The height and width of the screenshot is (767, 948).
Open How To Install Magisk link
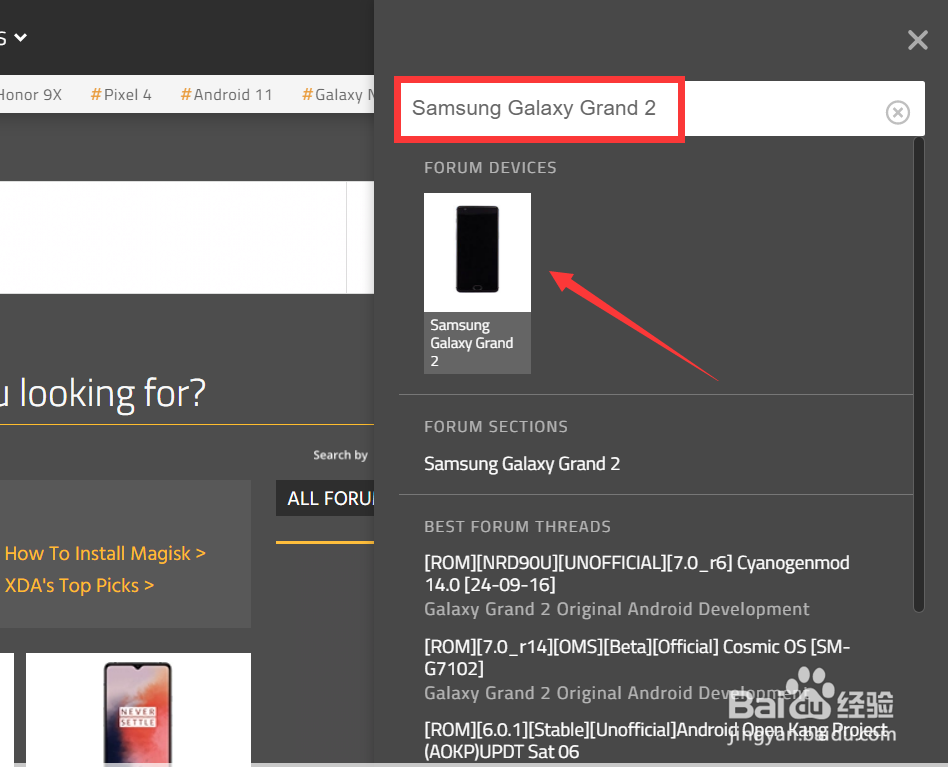coord(105,553)
